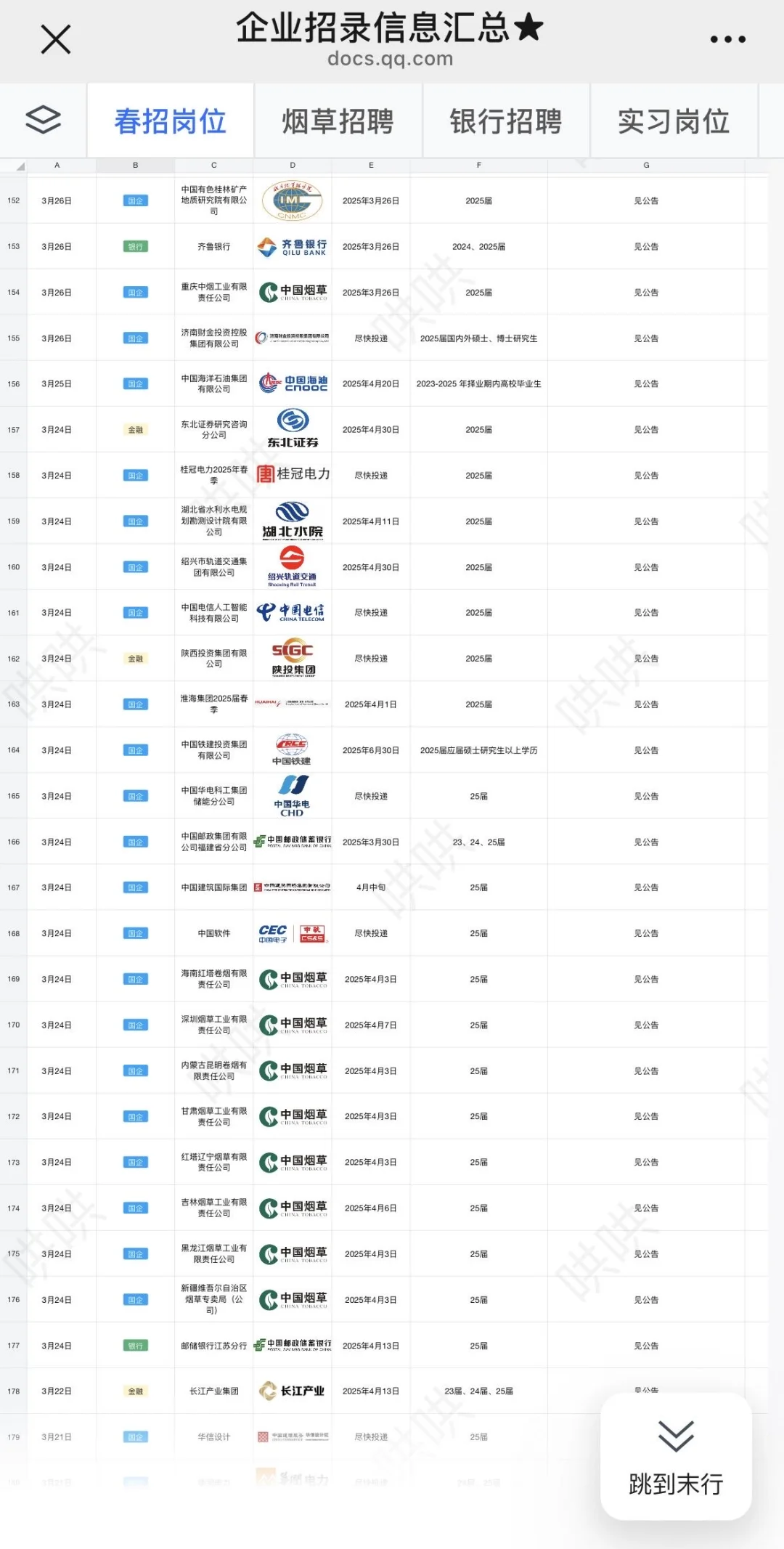Click 中国烟草 logo in row 172
Viewport: 784px width, 1549px height.
coord(293,1116)
